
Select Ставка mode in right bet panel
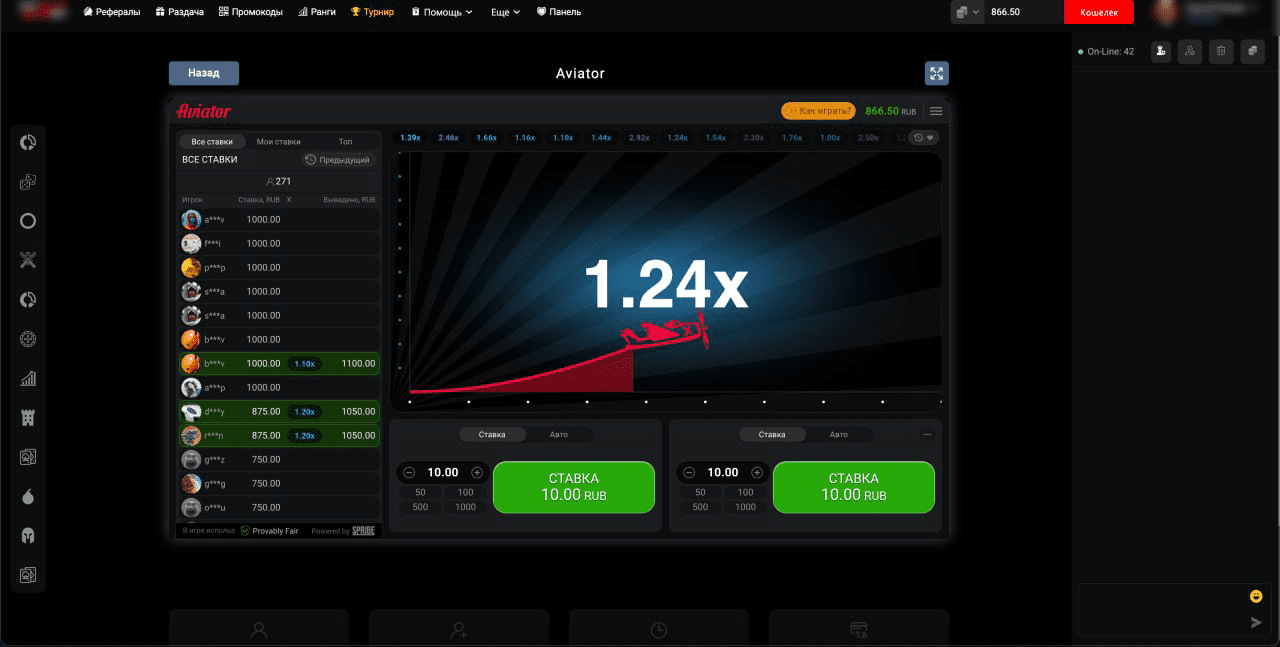point(772,435)
